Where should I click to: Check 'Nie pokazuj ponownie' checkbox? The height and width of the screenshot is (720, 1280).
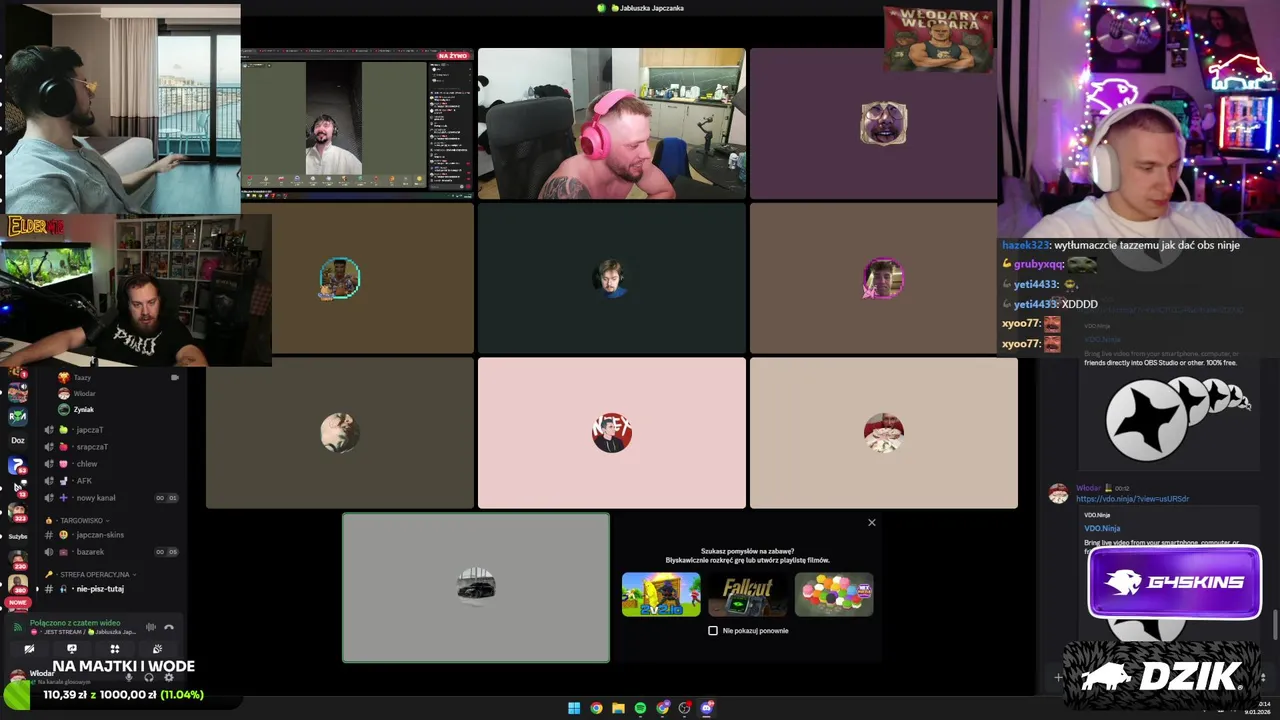click(713, 631)
